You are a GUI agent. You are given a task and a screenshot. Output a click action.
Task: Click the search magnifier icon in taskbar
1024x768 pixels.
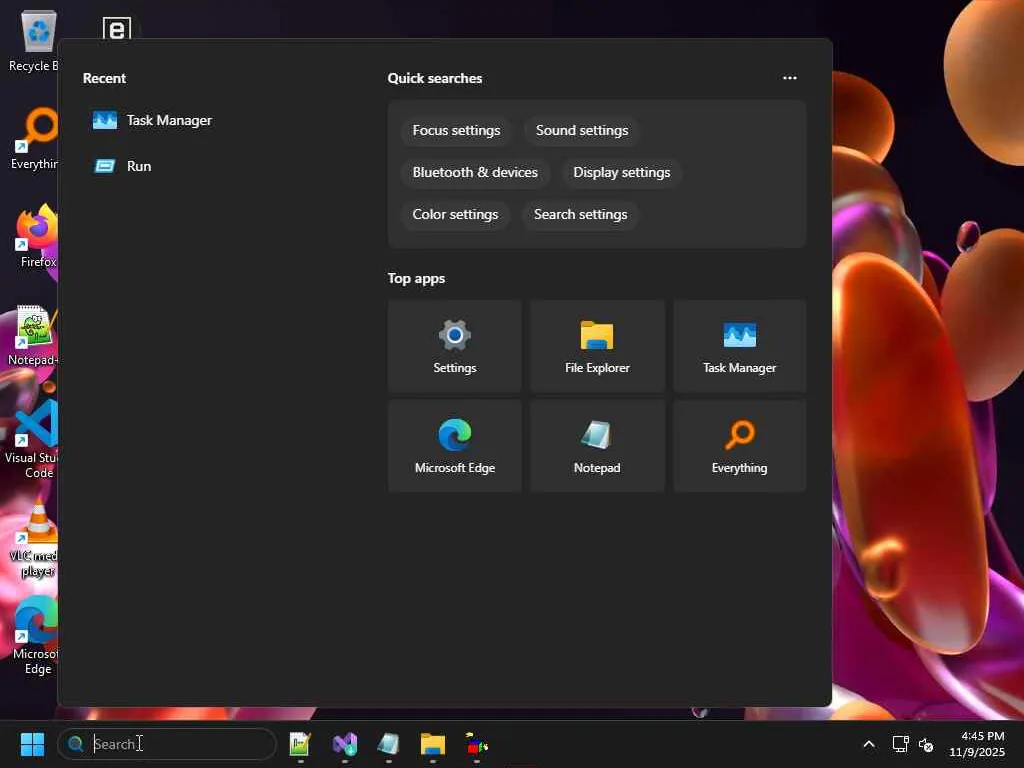[76, 744]
